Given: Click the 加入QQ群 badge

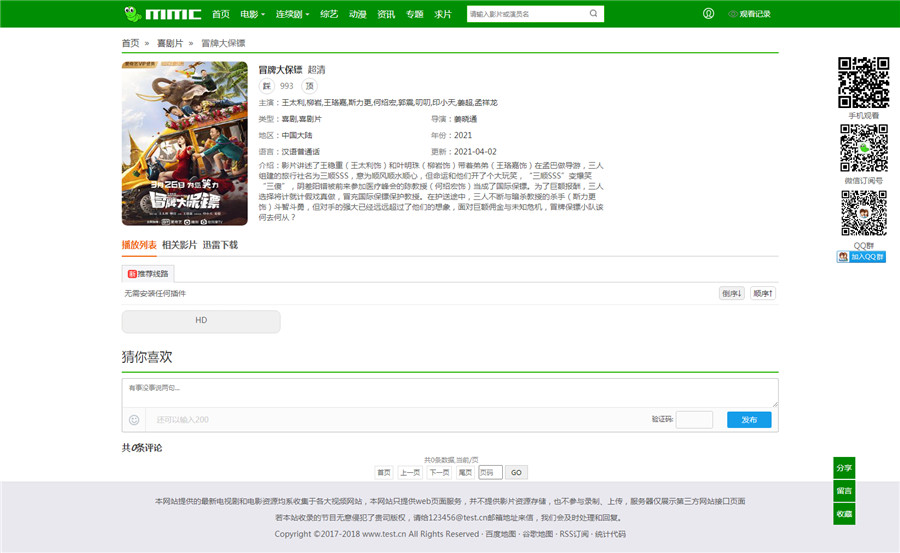Looking at the screenshot, I should click(x=861, y=256).
